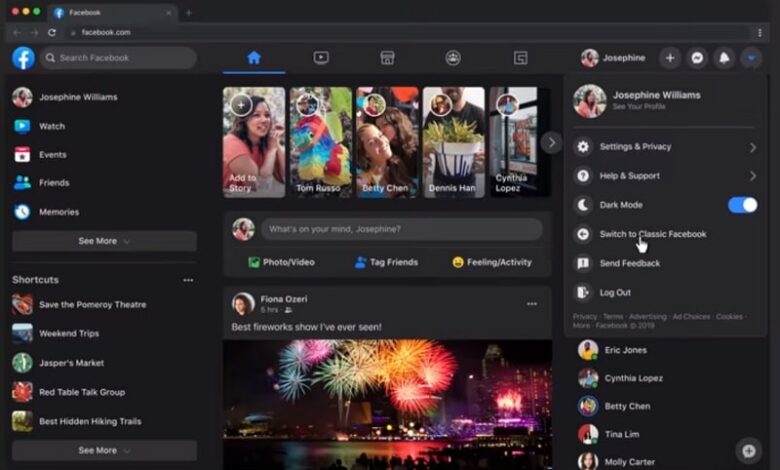Open the Facebook logo home link

pyautogui.click(x=23, y=58)
